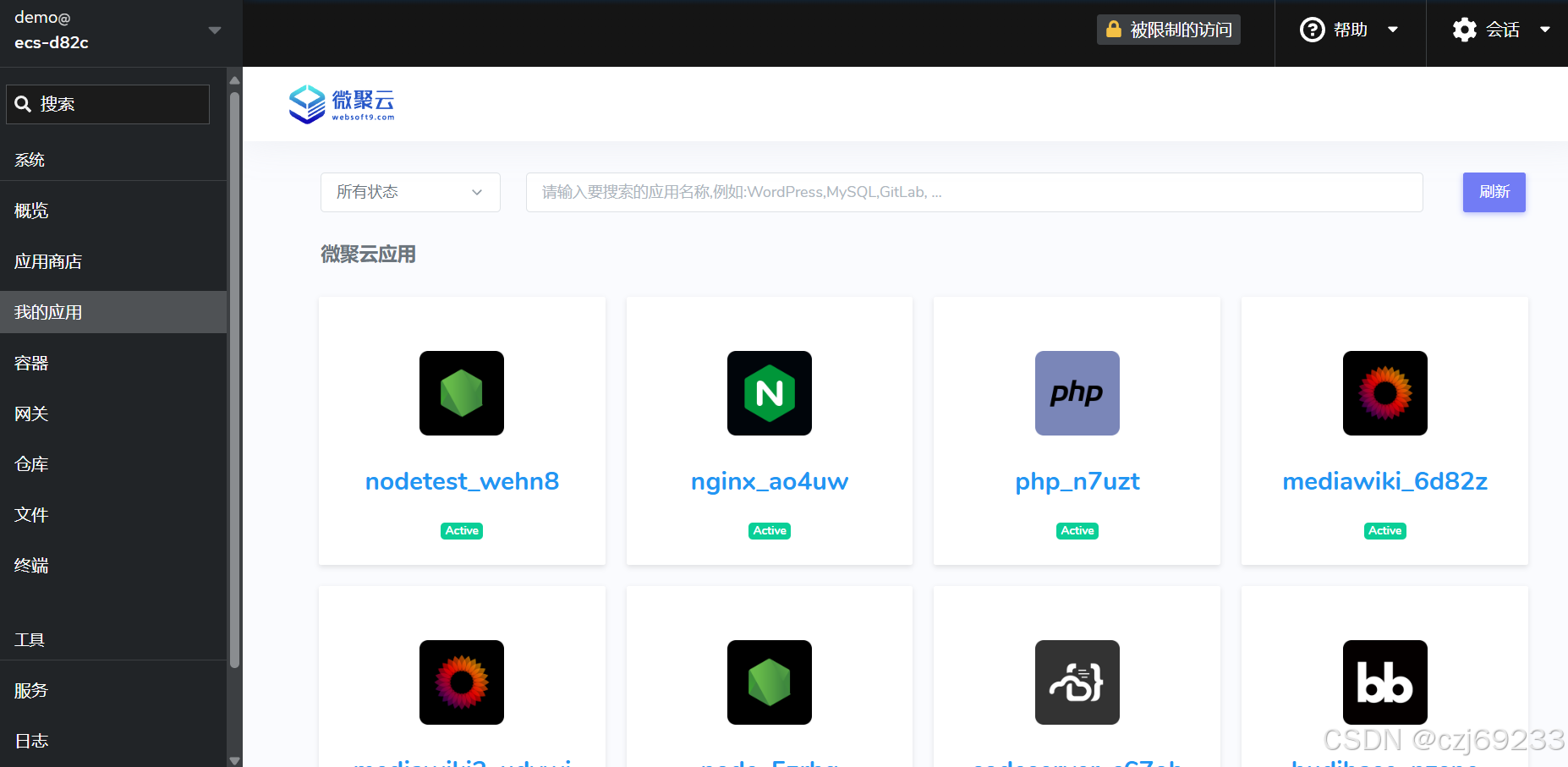Open the nodetest_wehn8 Node.js app icon
The height and width of the screenshot is (767, 1568).
tap(462, 393)
